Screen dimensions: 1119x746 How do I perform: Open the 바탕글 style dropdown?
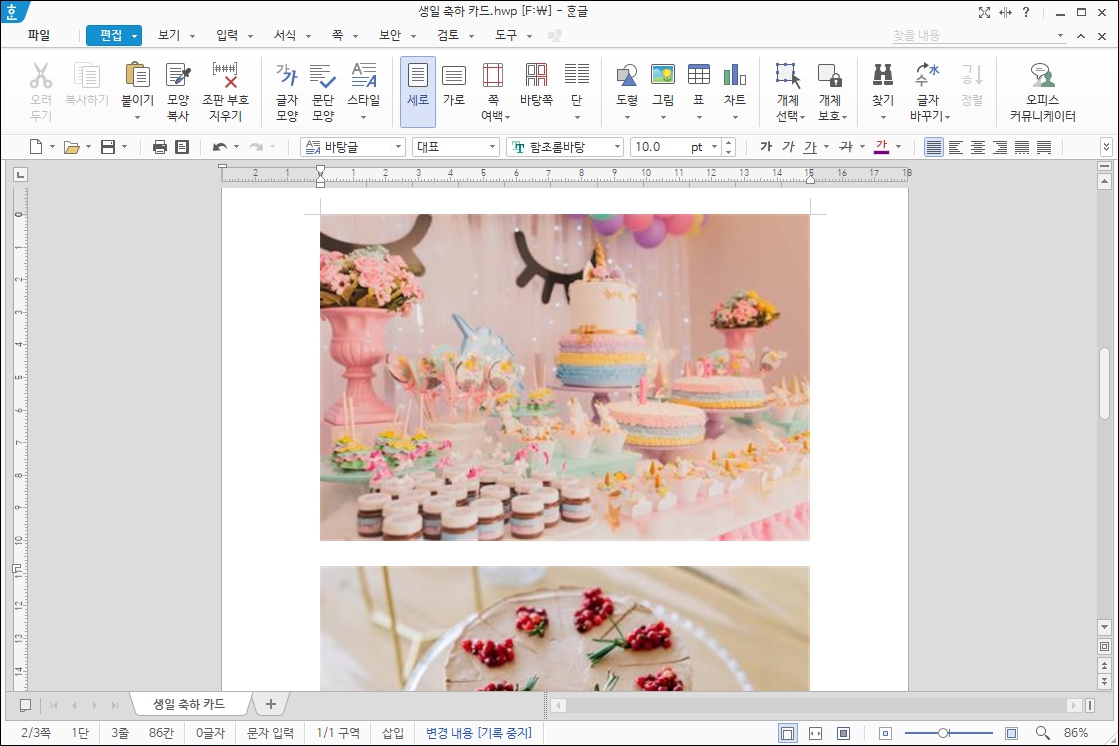tap(399, 147)
